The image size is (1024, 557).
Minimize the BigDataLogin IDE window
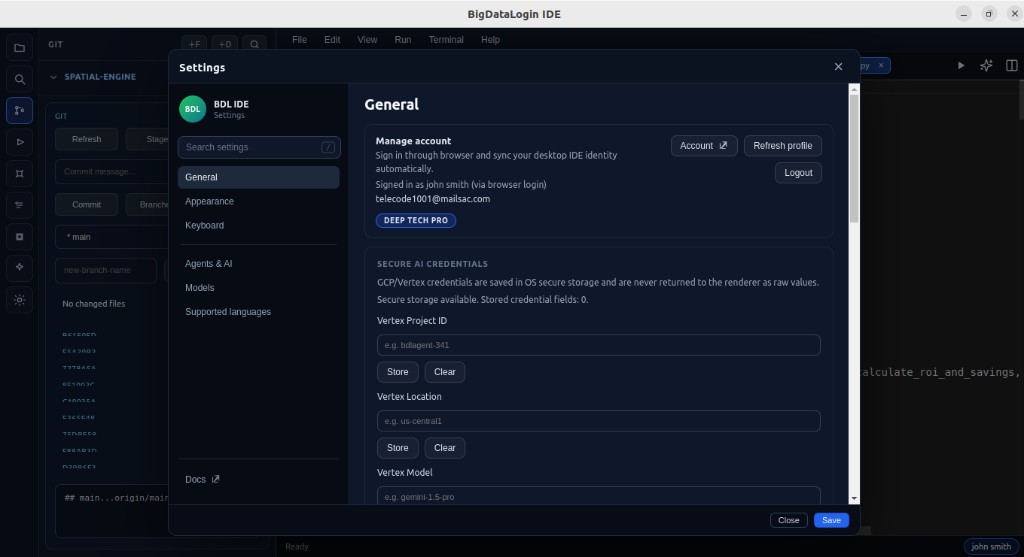click(964, 14)
